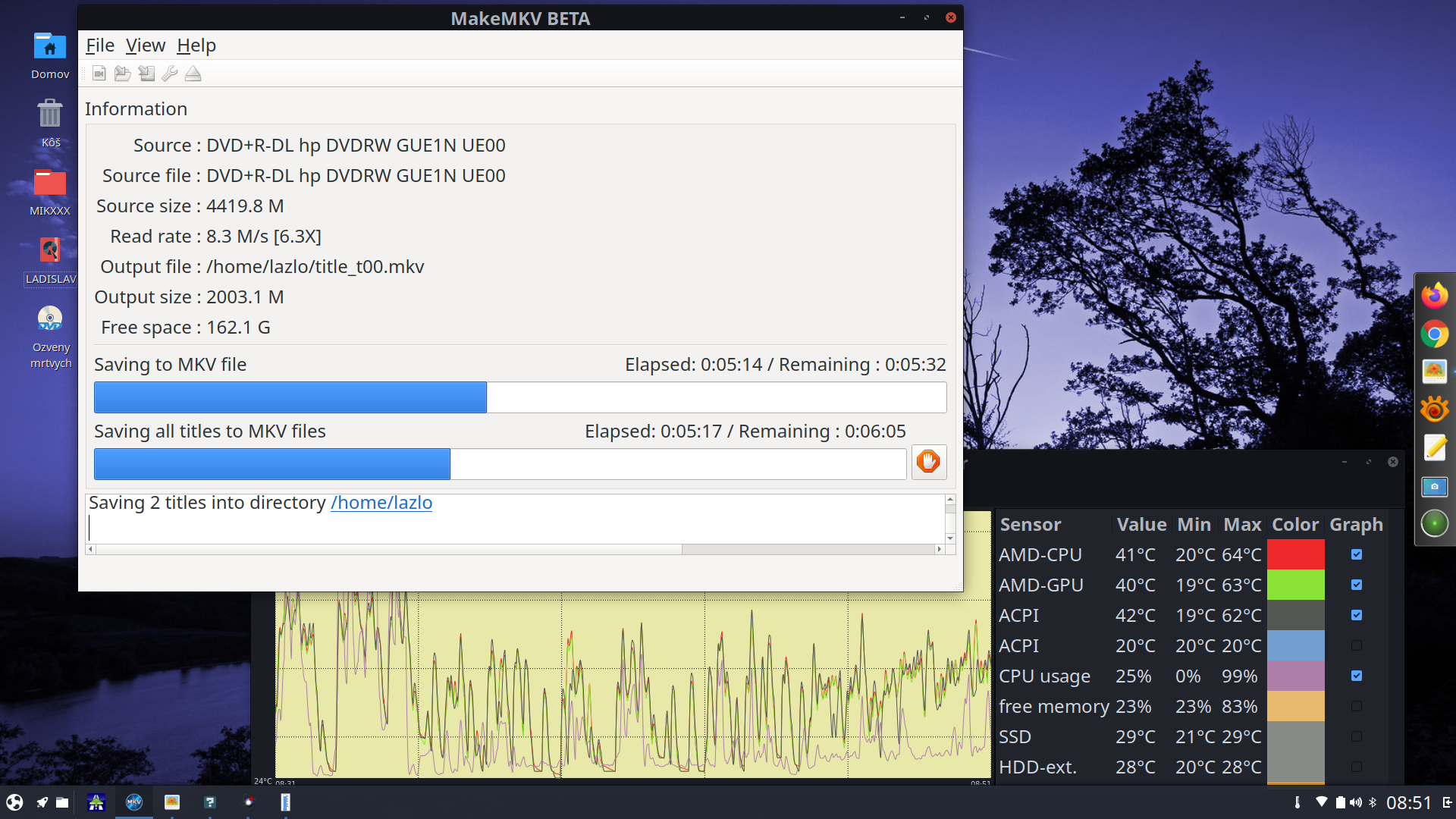Click the Open disc folder toolbar icon
This screenshot has width=1456, height=819.
coord(122,74)
